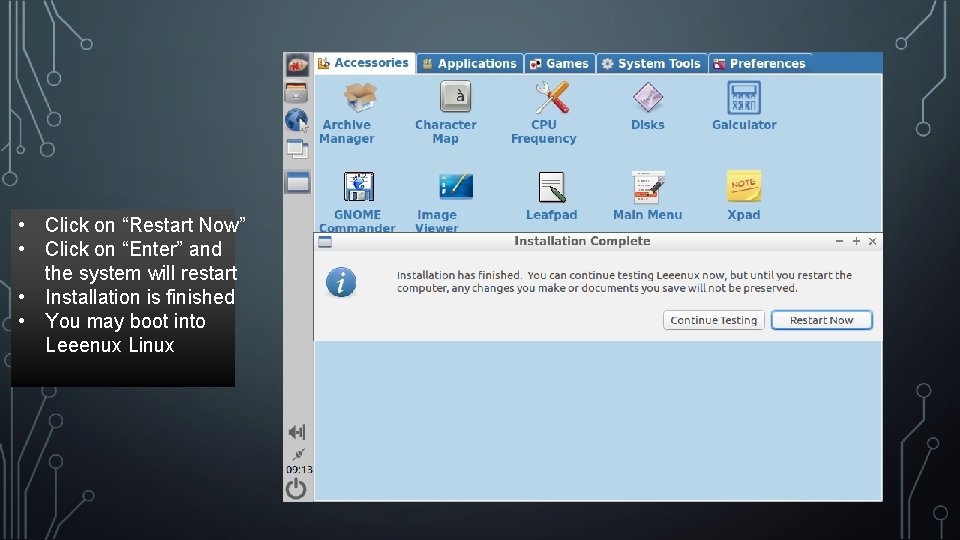Click the red launcher logo in sidebar
This screenshot has width=960, height=540.
click(298, 65)
